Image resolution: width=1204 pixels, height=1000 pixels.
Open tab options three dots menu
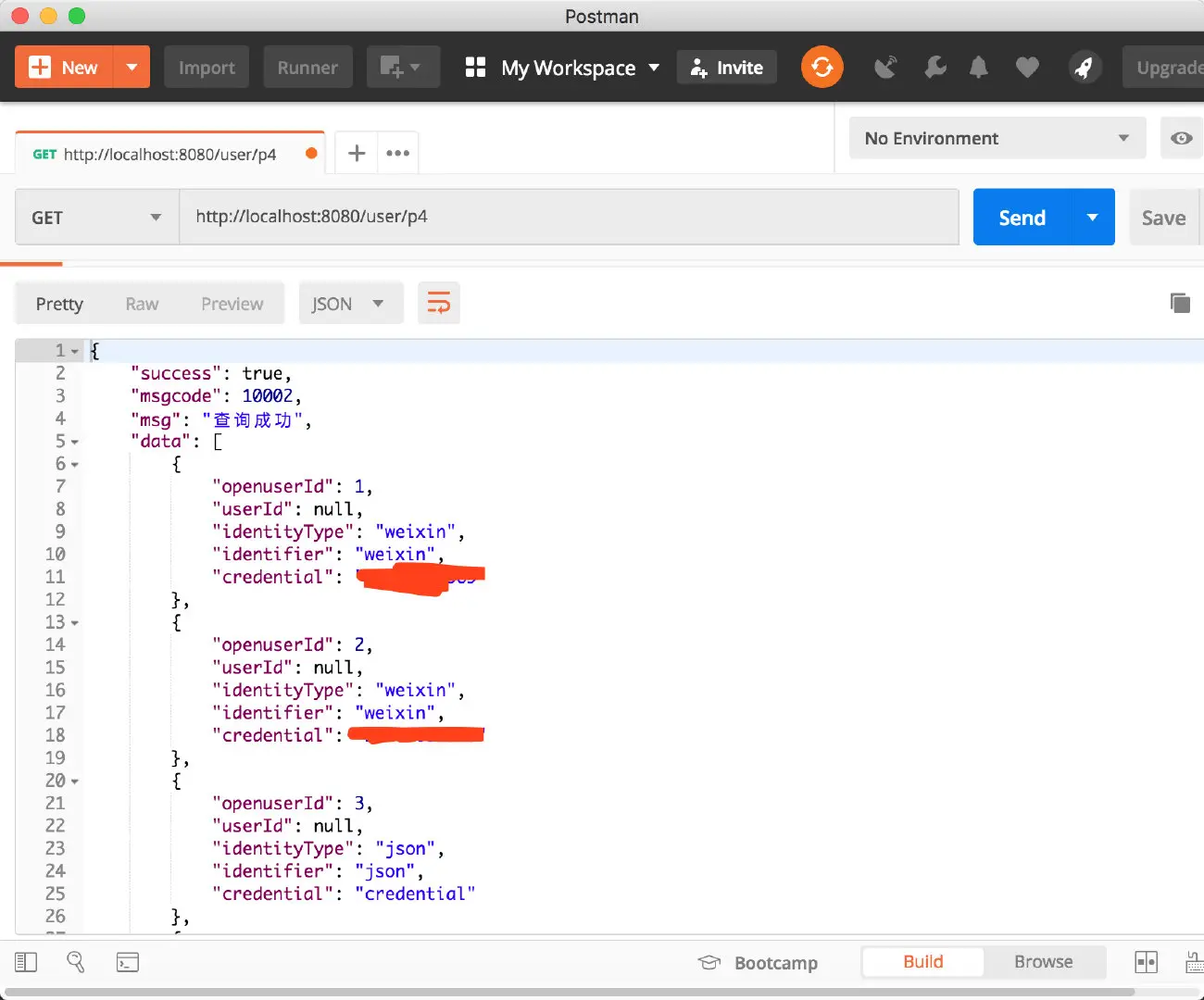398,153
